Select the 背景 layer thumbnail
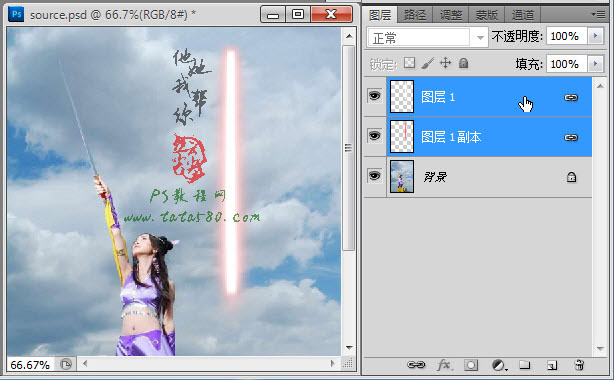The height and width of the screenshot is (380, 614). 402,176
